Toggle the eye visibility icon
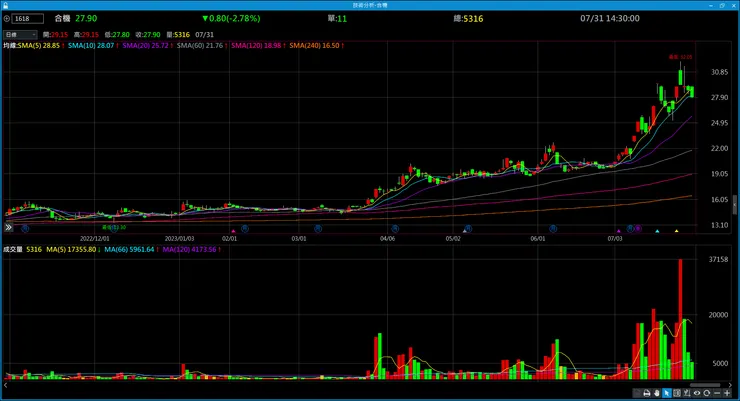Image resolution: width=740 pixels, height=401 pixels. (697, 393)
